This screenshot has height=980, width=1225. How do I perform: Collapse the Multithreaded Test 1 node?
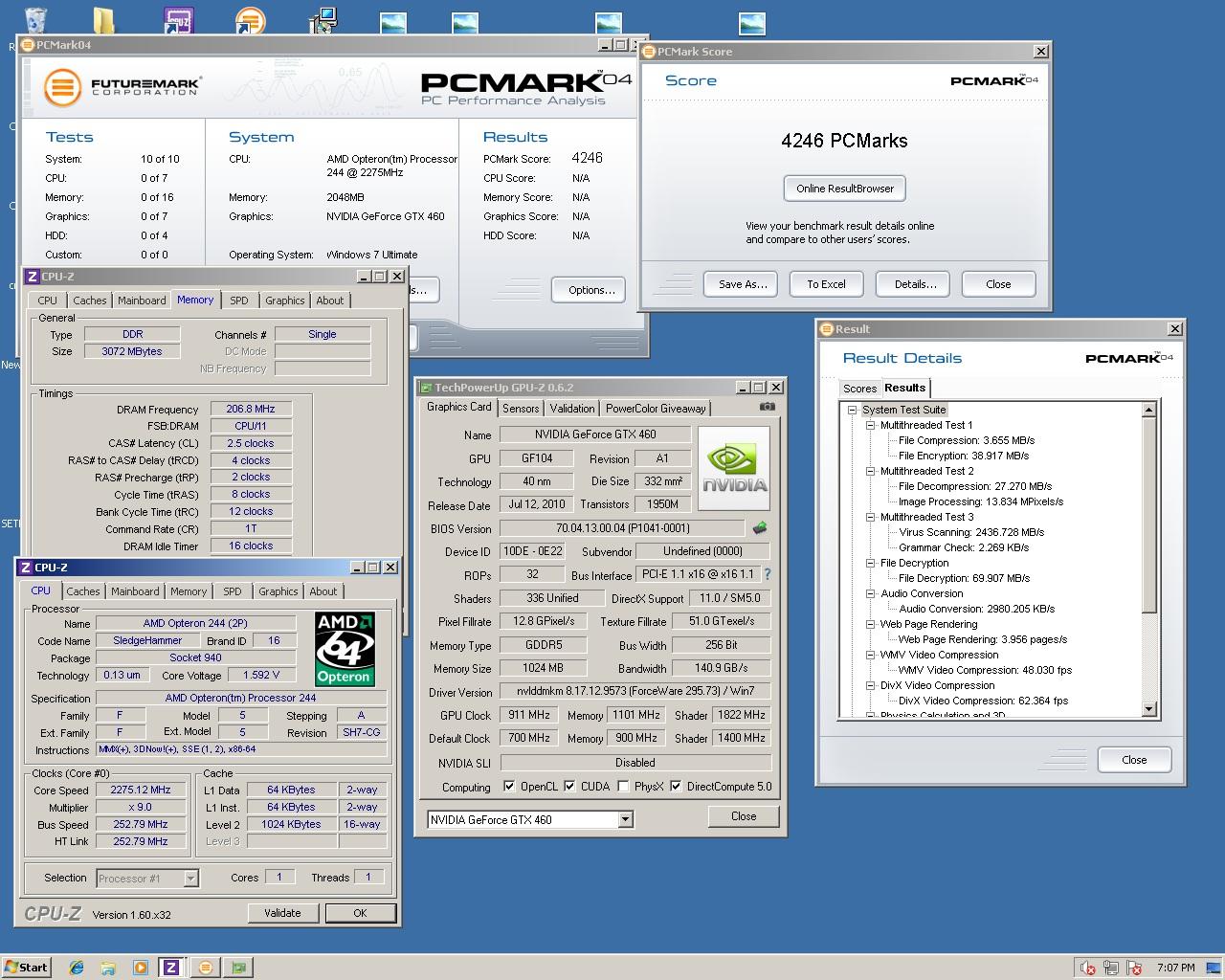click(870, 425)
